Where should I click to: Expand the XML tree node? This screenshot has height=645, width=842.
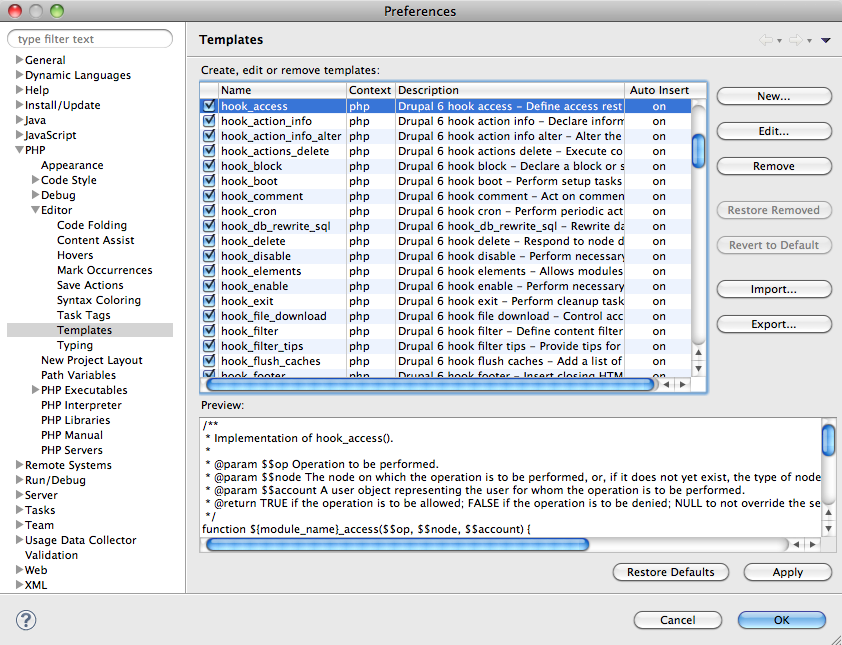(x=19, y=585)
